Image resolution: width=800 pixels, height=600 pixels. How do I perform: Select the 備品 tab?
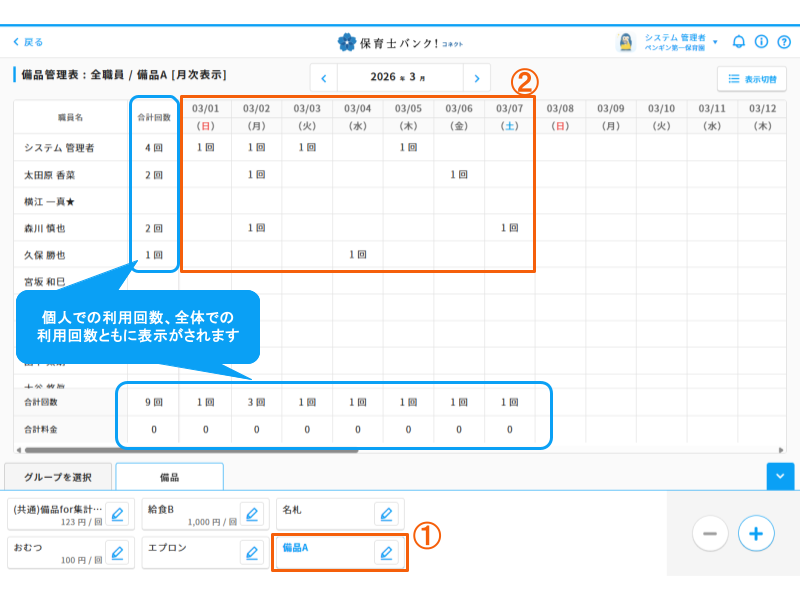[170, 478]
